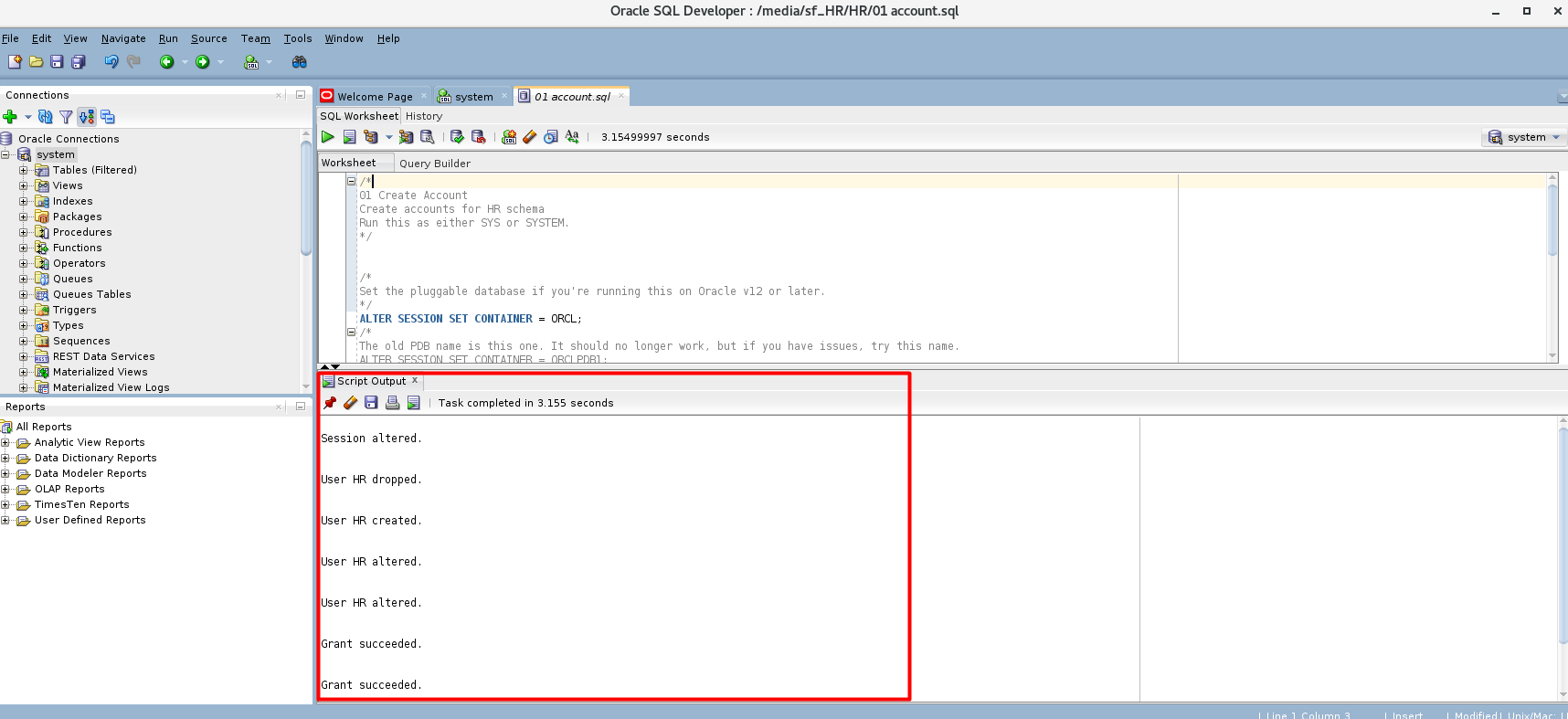Click the green plus New Connection icon
1568x719 pixels.
pyautogui.click(x=10, y=117)
